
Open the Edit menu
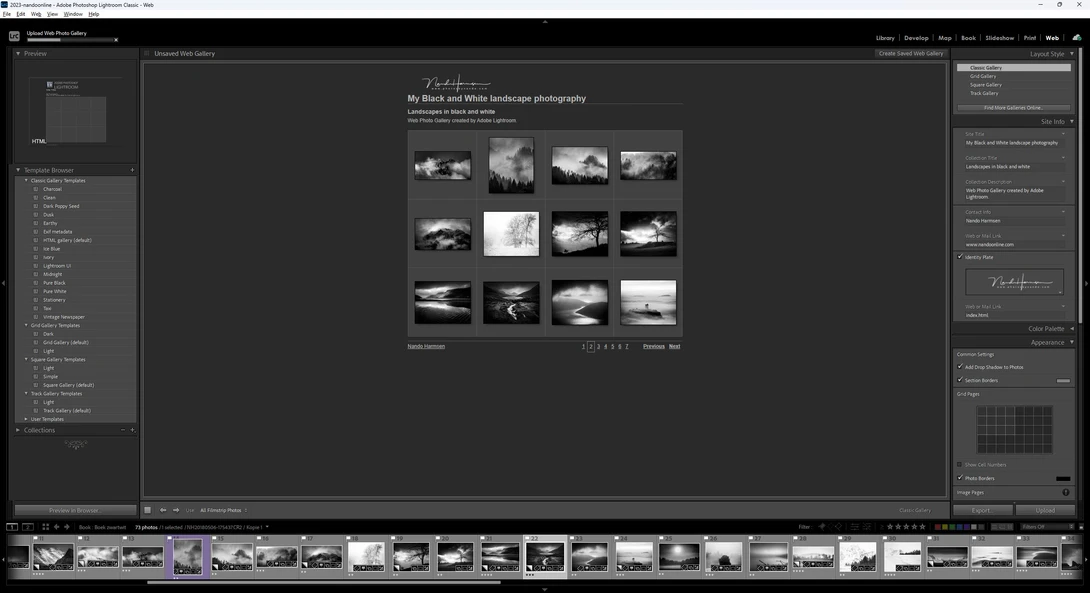point(21,14)
